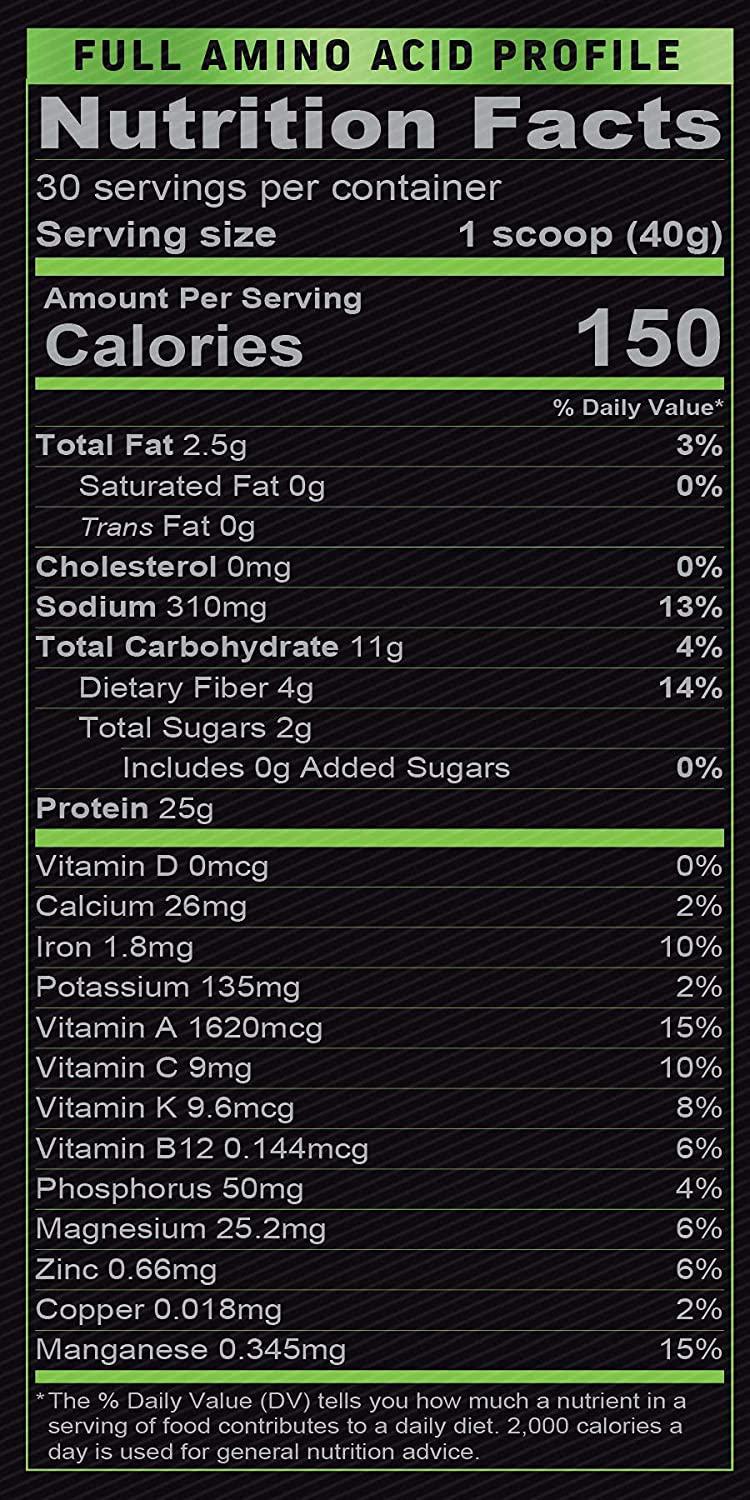
Task: Click the Includes 0g Added Sugars line
Action: [x=316, y=768]
